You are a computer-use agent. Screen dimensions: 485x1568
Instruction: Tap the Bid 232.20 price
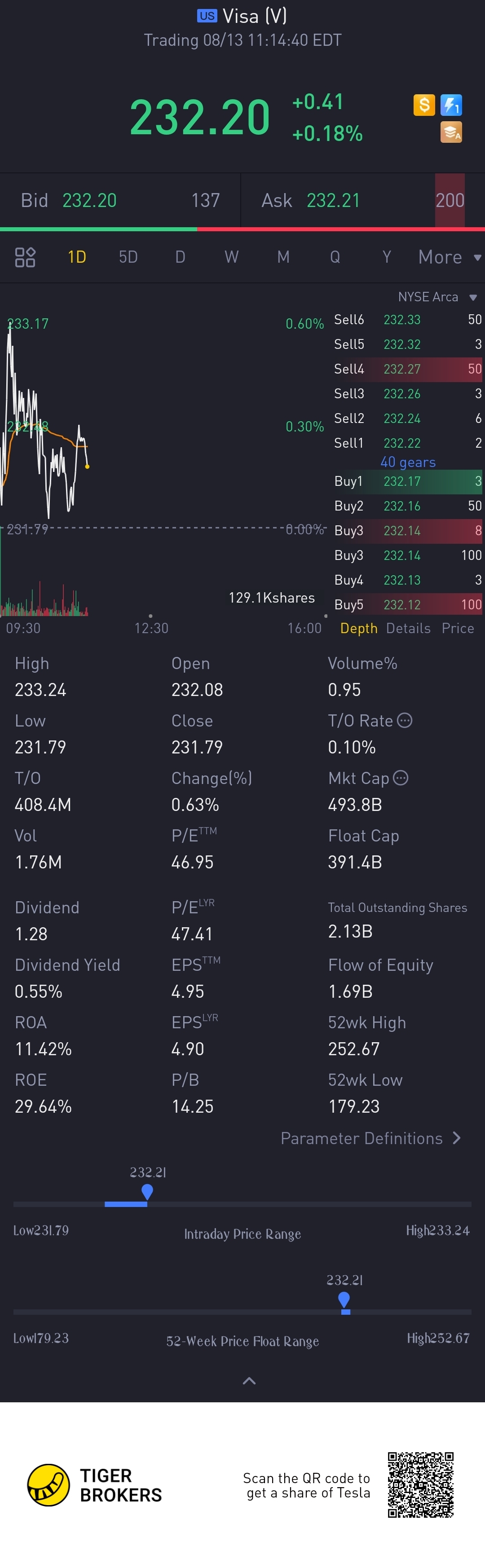pos(89,200)
